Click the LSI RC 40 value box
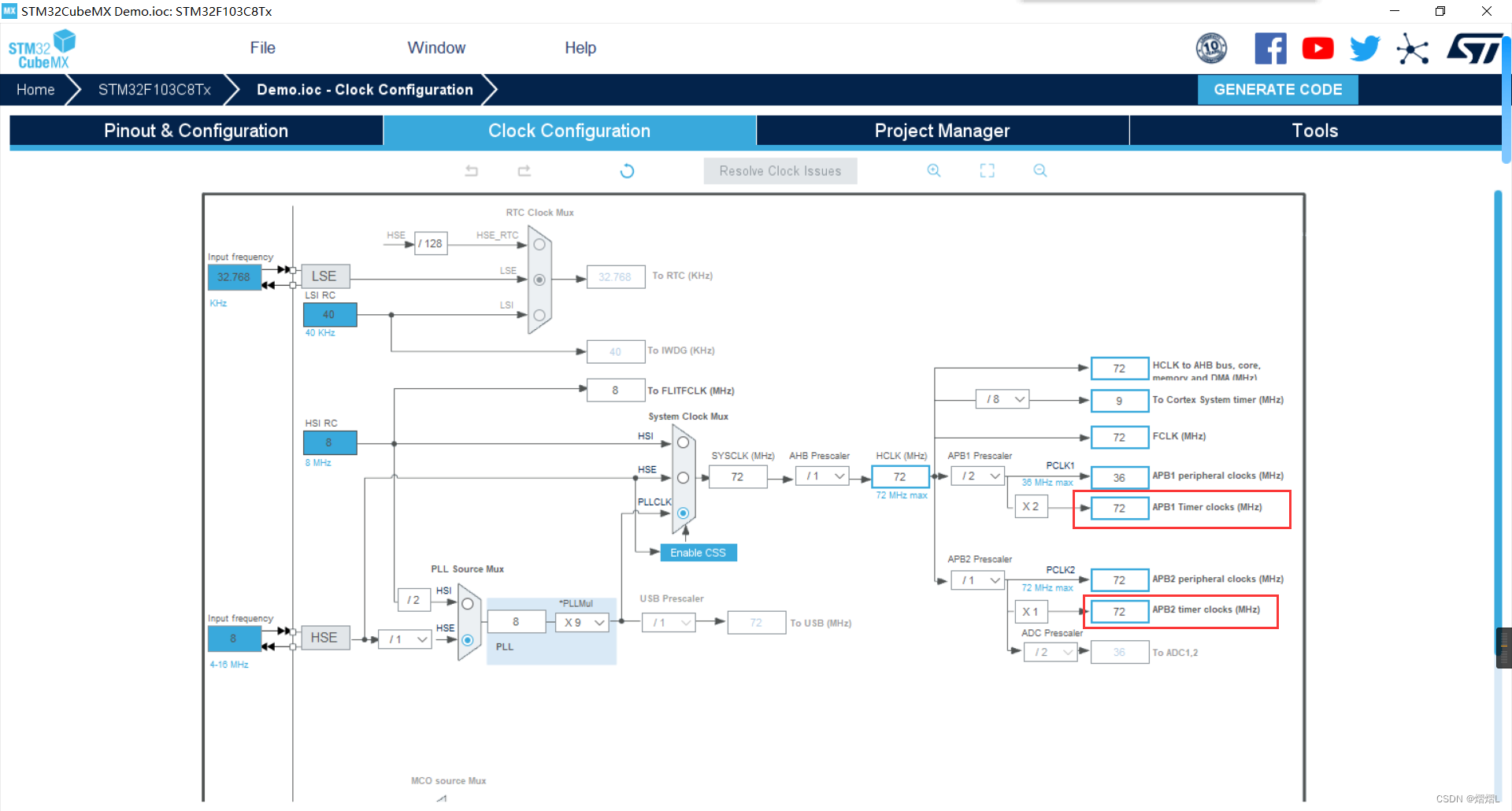Image resolution: width=1512 pixels, height=811 pixels. coord(329,315)
